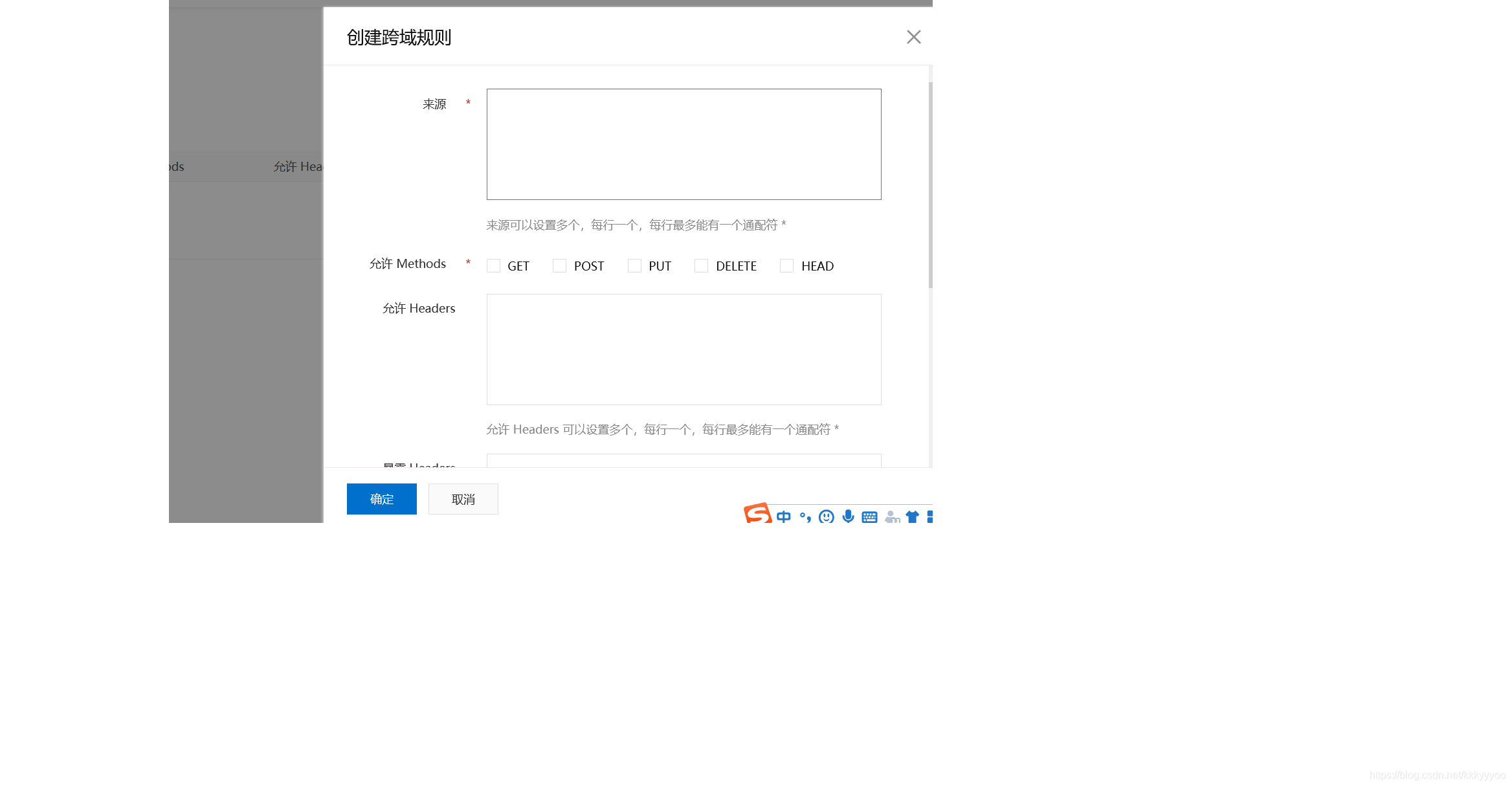Click the IME user account icon

[x=892, y=516]
